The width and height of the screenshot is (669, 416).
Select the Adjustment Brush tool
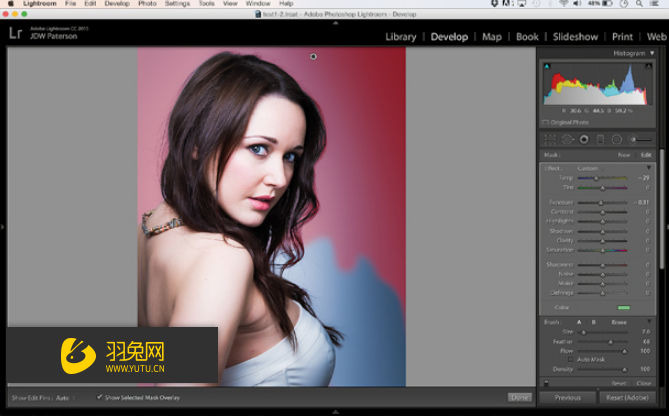(640, 139)
